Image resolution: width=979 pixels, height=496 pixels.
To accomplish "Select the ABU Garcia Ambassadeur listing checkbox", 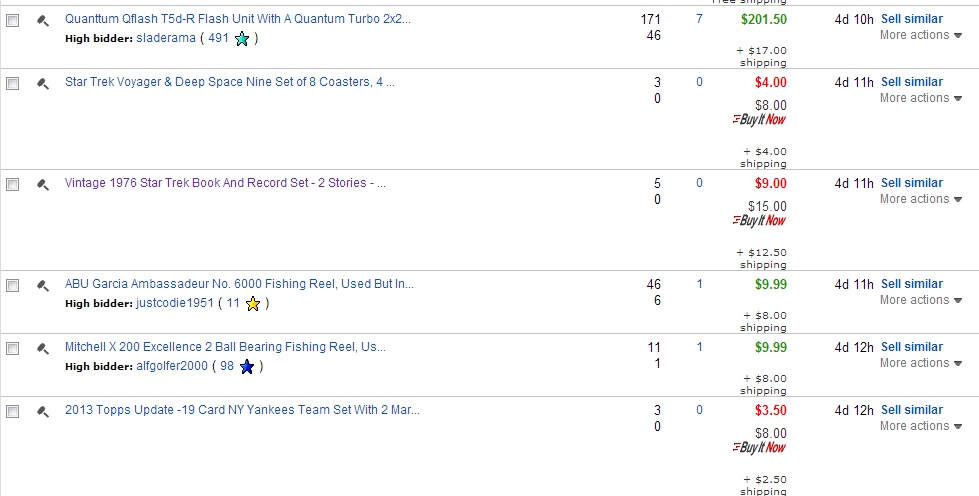I will [12, 285].
